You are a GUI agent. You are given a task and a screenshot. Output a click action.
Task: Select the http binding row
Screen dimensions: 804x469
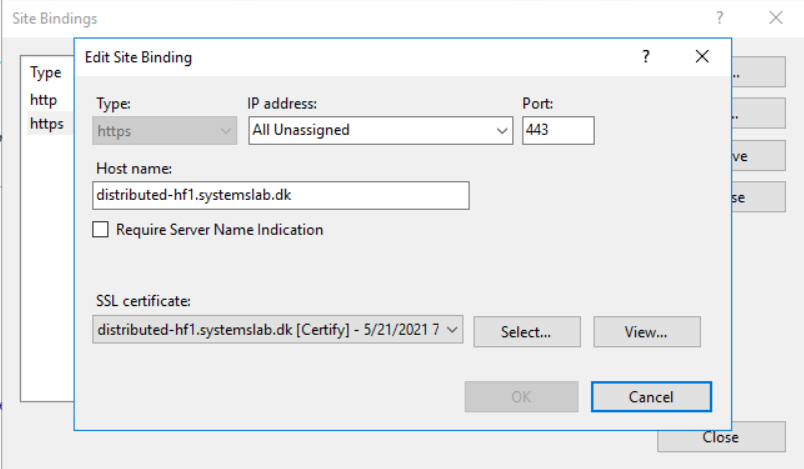coord(45,100)
